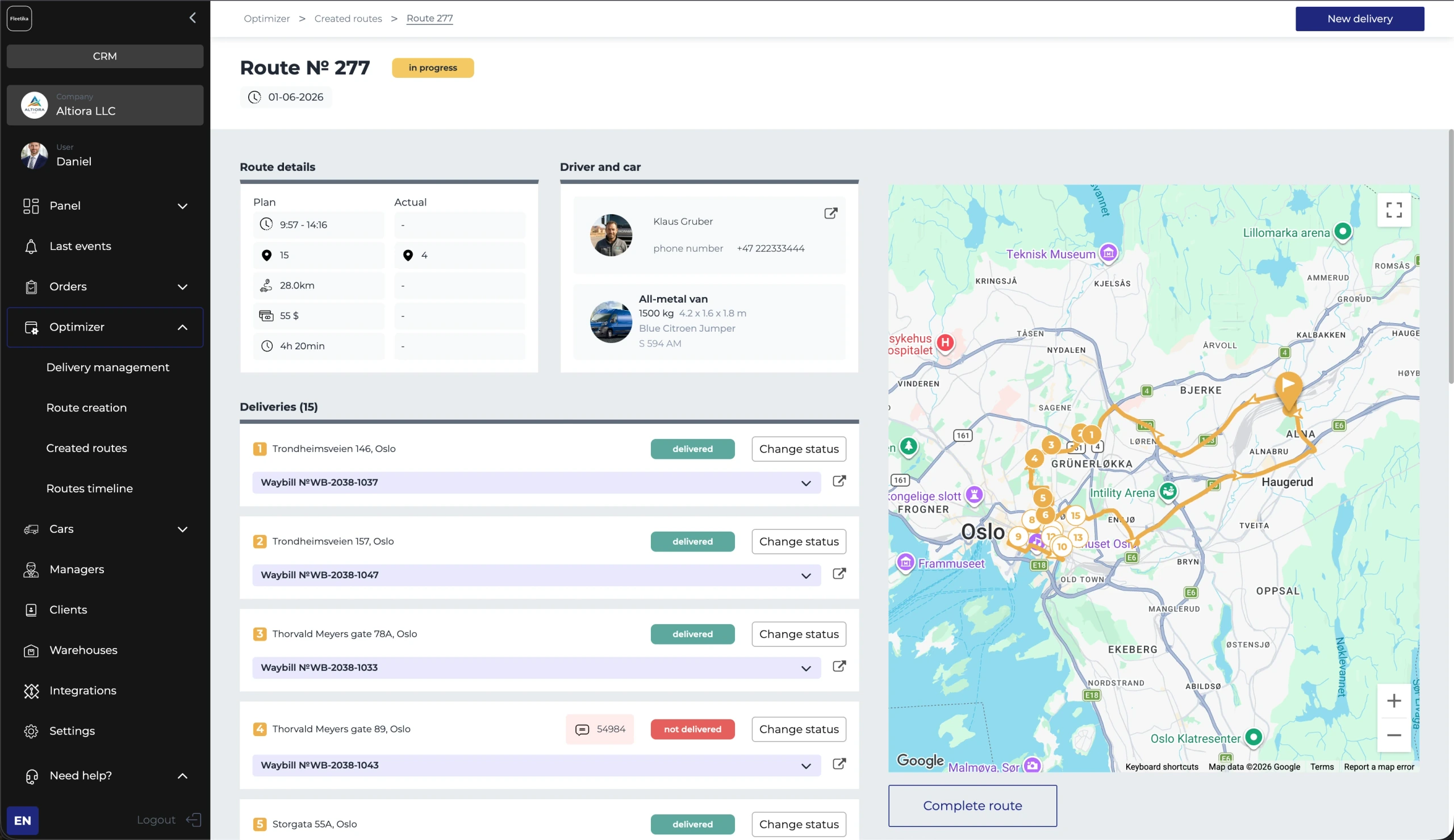
Task: Click Teknisk Museum map marker
Action: (1108, 253)
